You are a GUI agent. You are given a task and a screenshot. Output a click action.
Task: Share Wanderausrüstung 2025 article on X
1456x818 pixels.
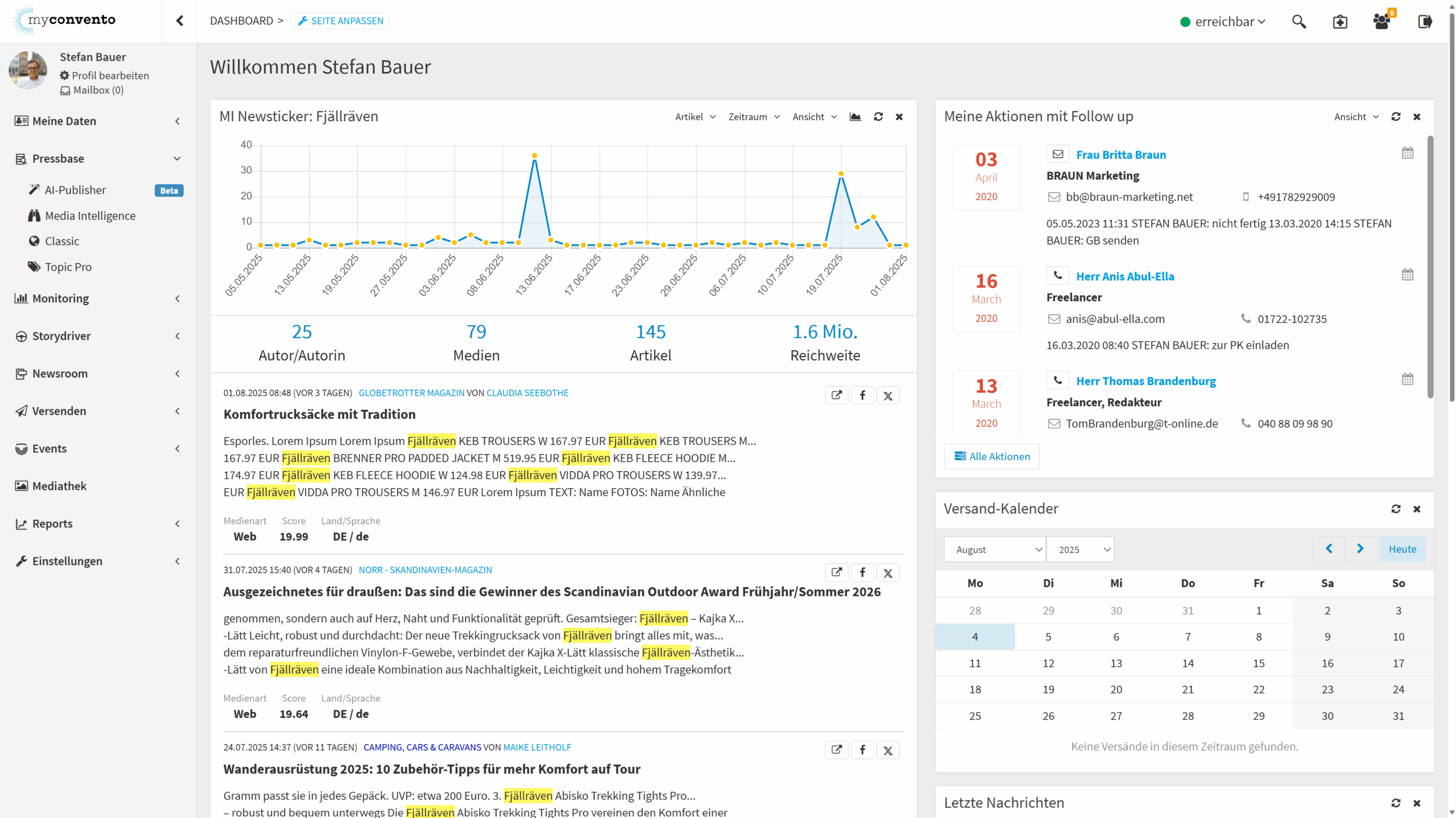(x=888, y=750)
